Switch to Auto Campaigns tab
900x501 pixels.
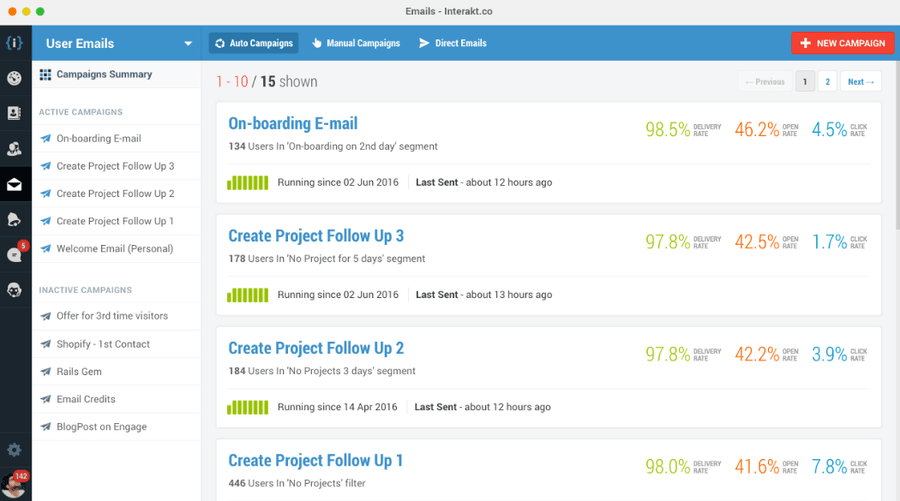tap(254, 43)
